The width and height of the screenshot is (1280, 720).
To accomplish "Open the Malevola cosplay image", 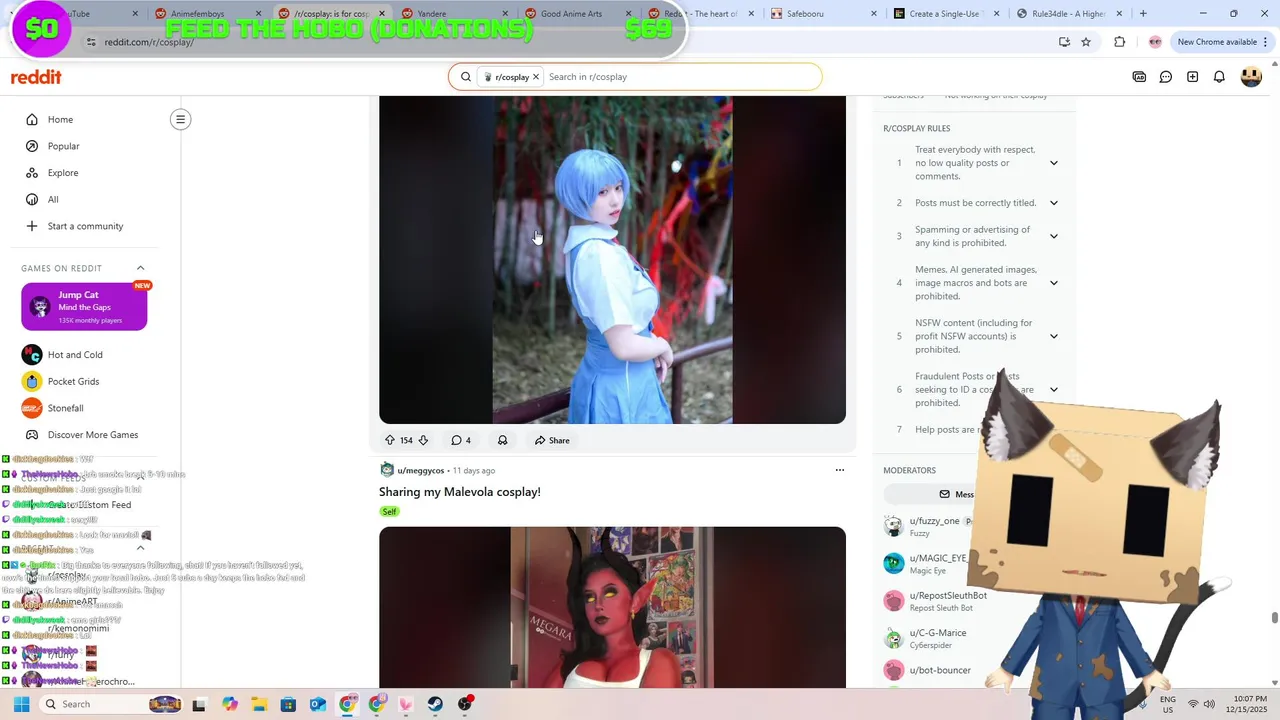I will click(612, 607).
